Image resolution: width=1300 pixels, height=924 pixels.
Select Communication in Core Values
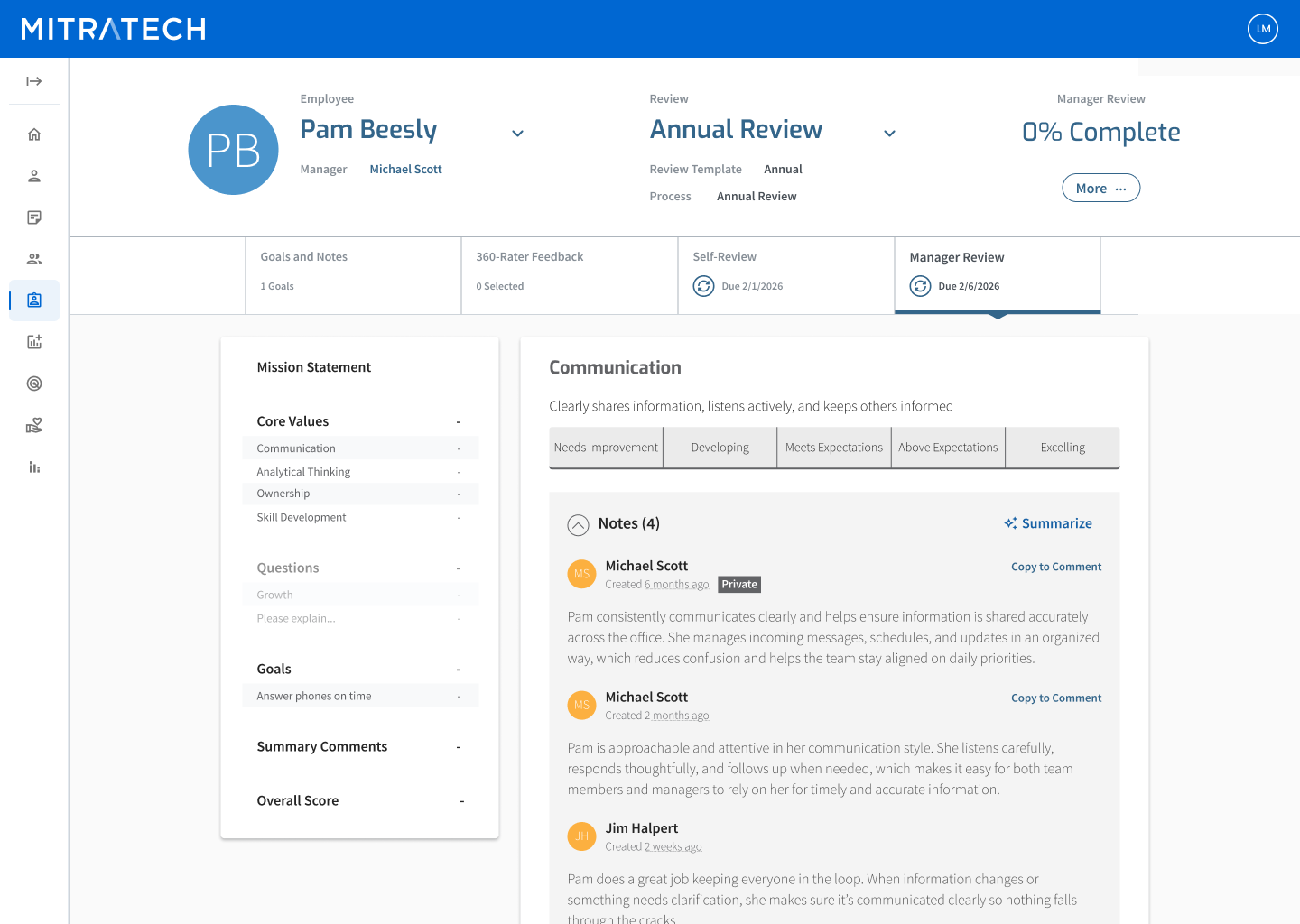(x=360, y=448)
